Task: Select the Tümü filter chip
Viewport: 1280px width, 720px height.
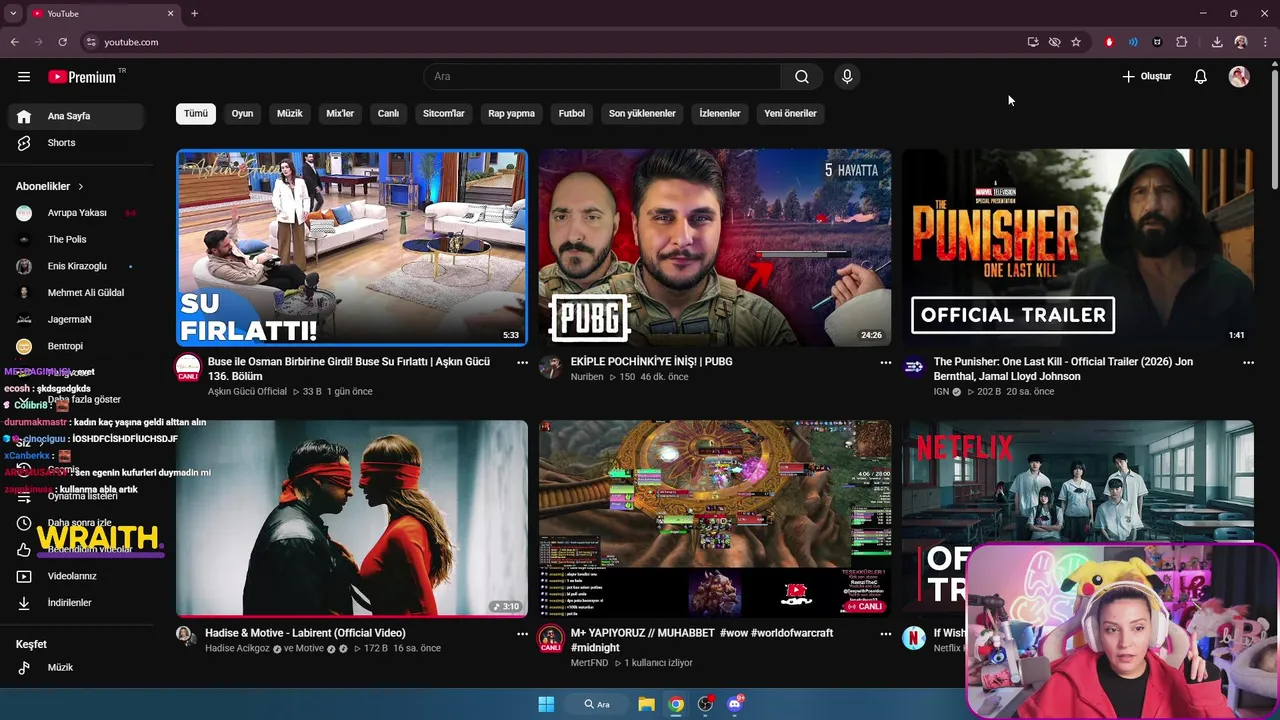Action: click(196, 114)
